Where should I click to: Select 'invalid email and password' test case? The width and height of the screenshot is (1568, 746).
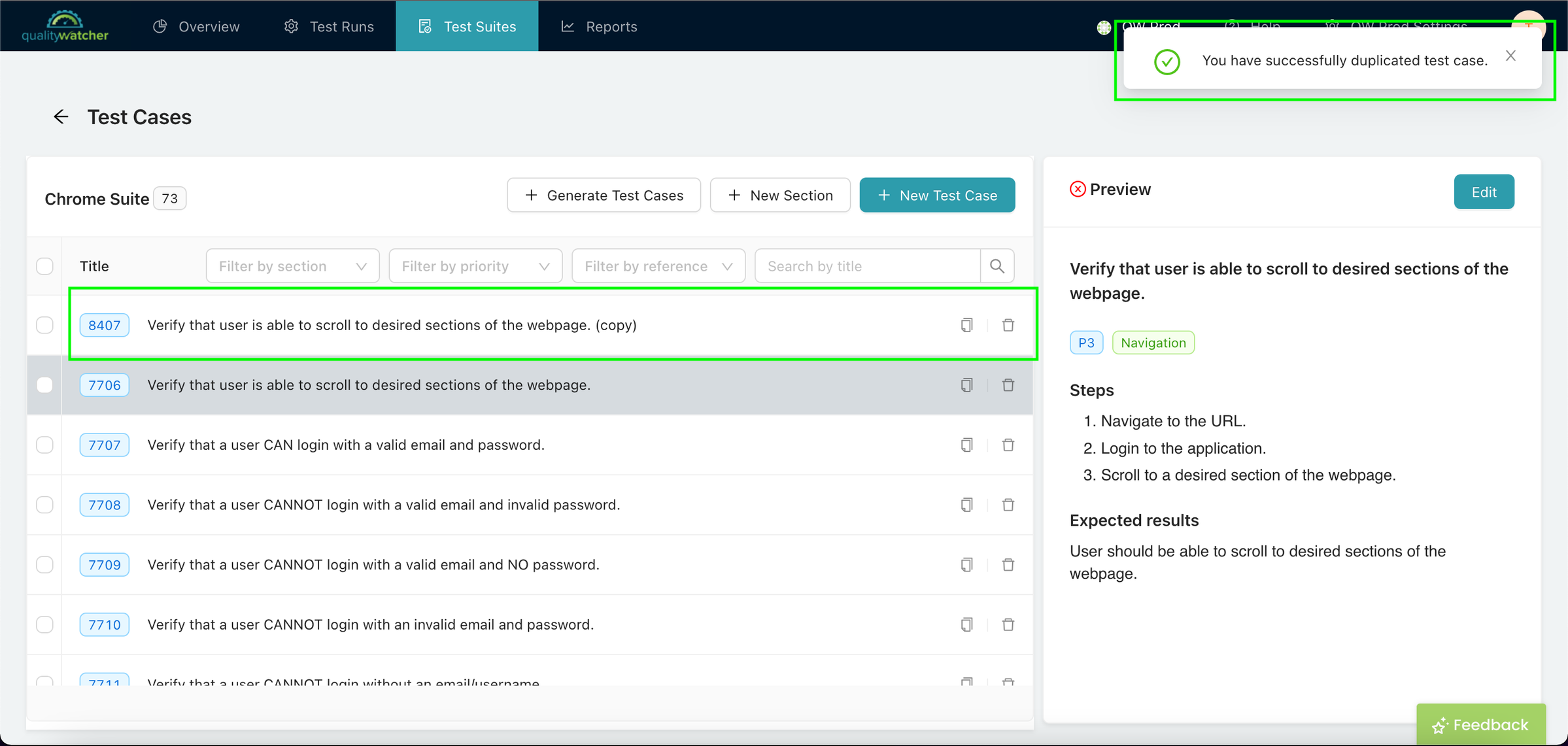pyautogui.click(x=371, y=625)
